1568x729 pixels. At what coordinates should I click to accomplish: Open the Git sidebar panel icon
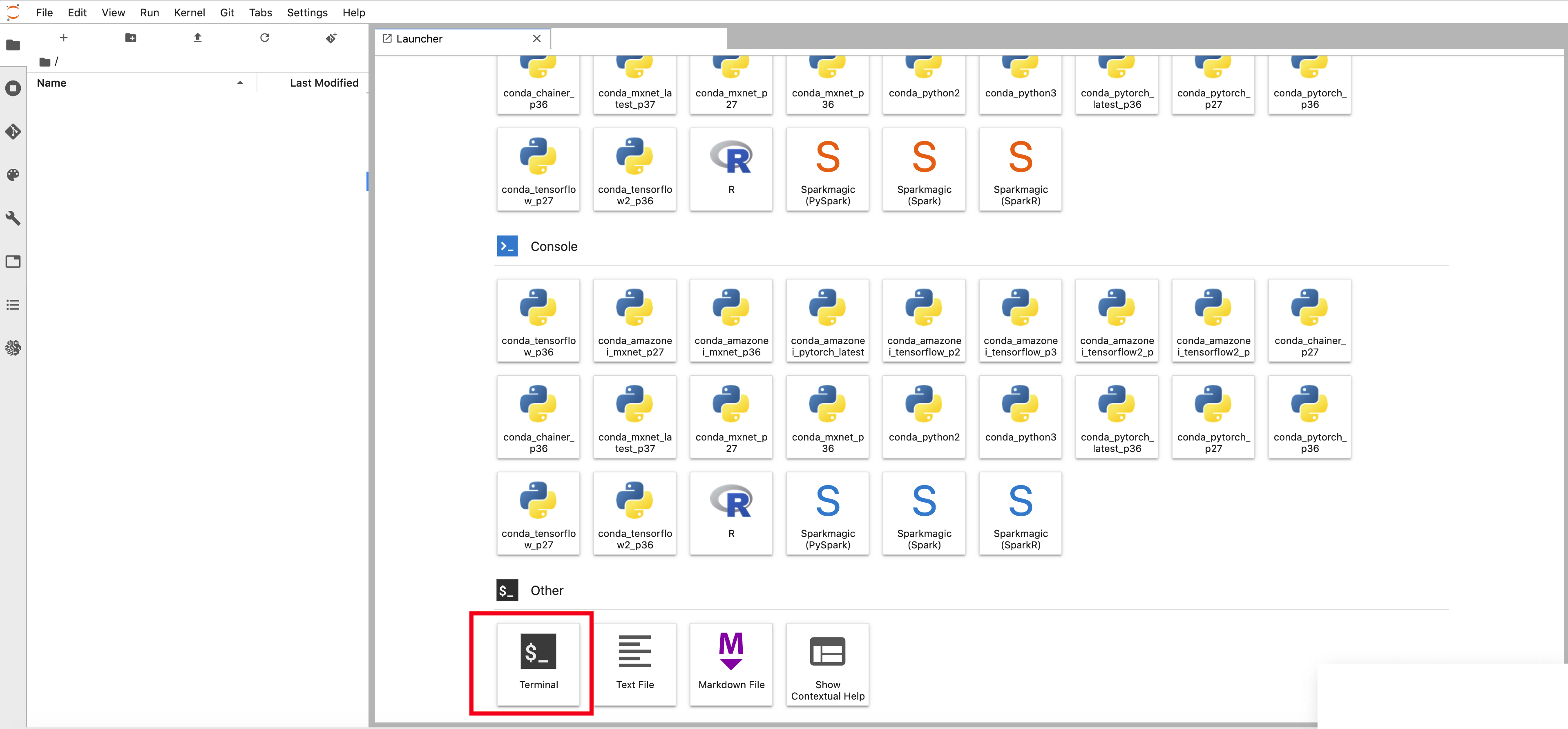point(13,132)
